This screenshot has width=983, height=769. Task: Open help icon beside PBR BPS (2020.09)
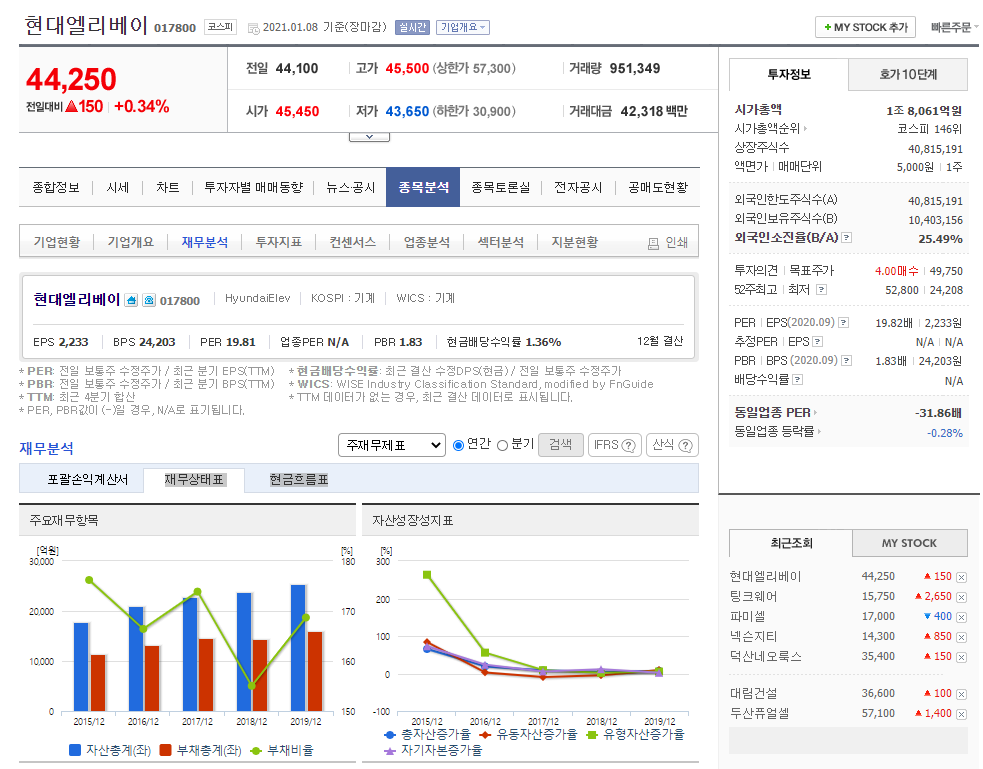tap(846, 360)
